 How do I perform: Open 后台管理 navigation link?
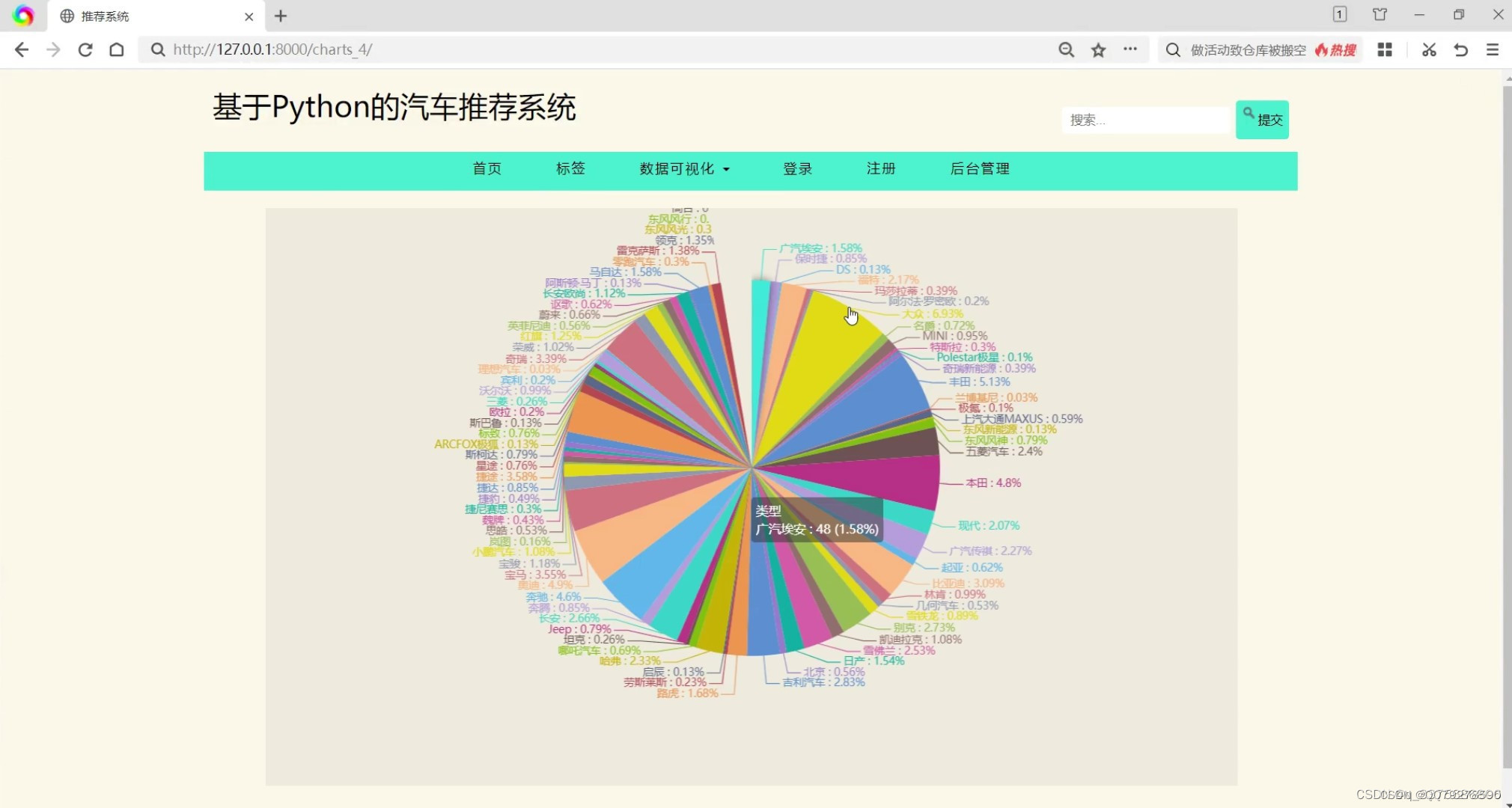click(x=980, y=169)
